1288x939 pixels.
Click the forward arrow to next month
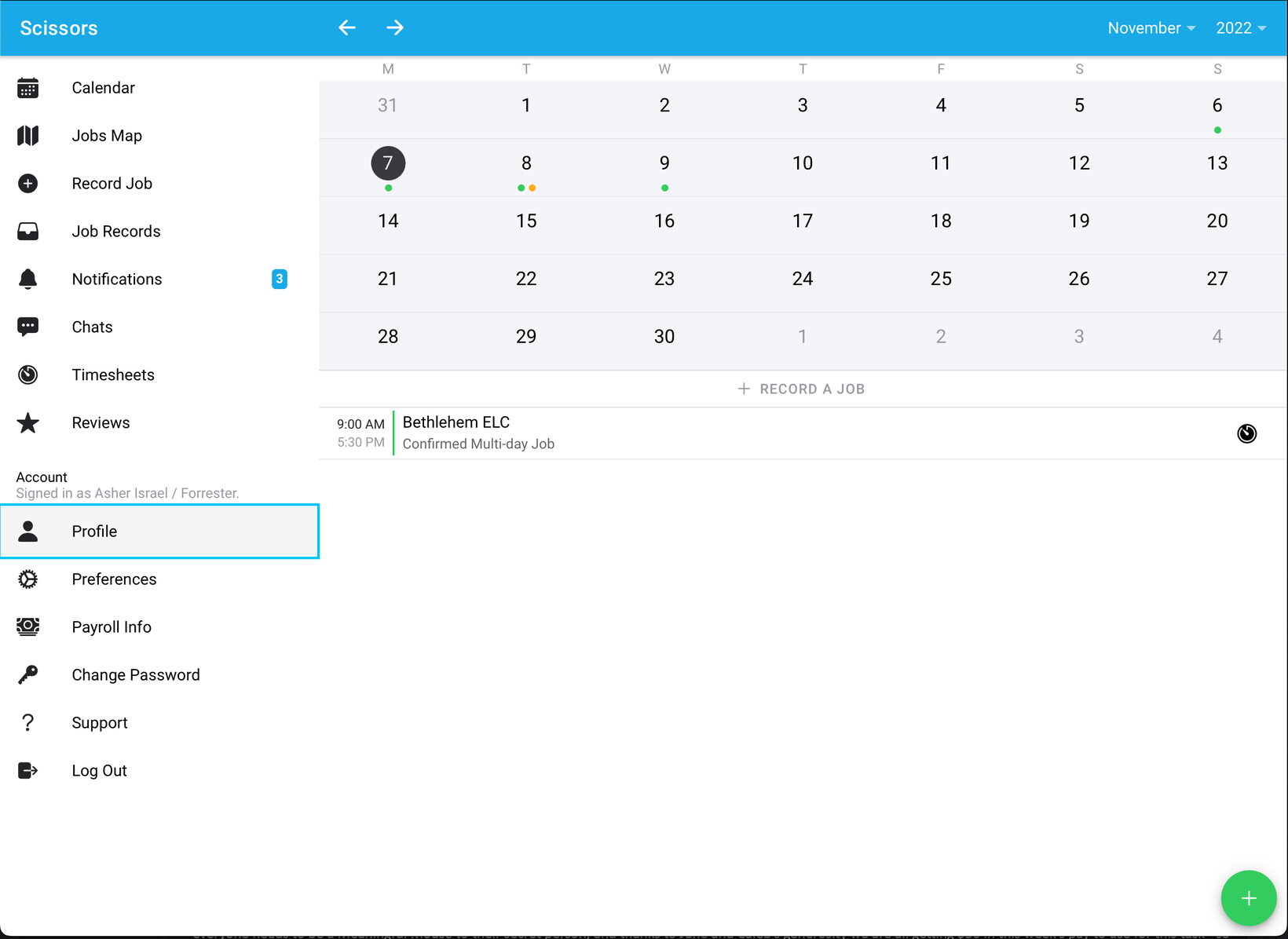click(x=396, y=27)
